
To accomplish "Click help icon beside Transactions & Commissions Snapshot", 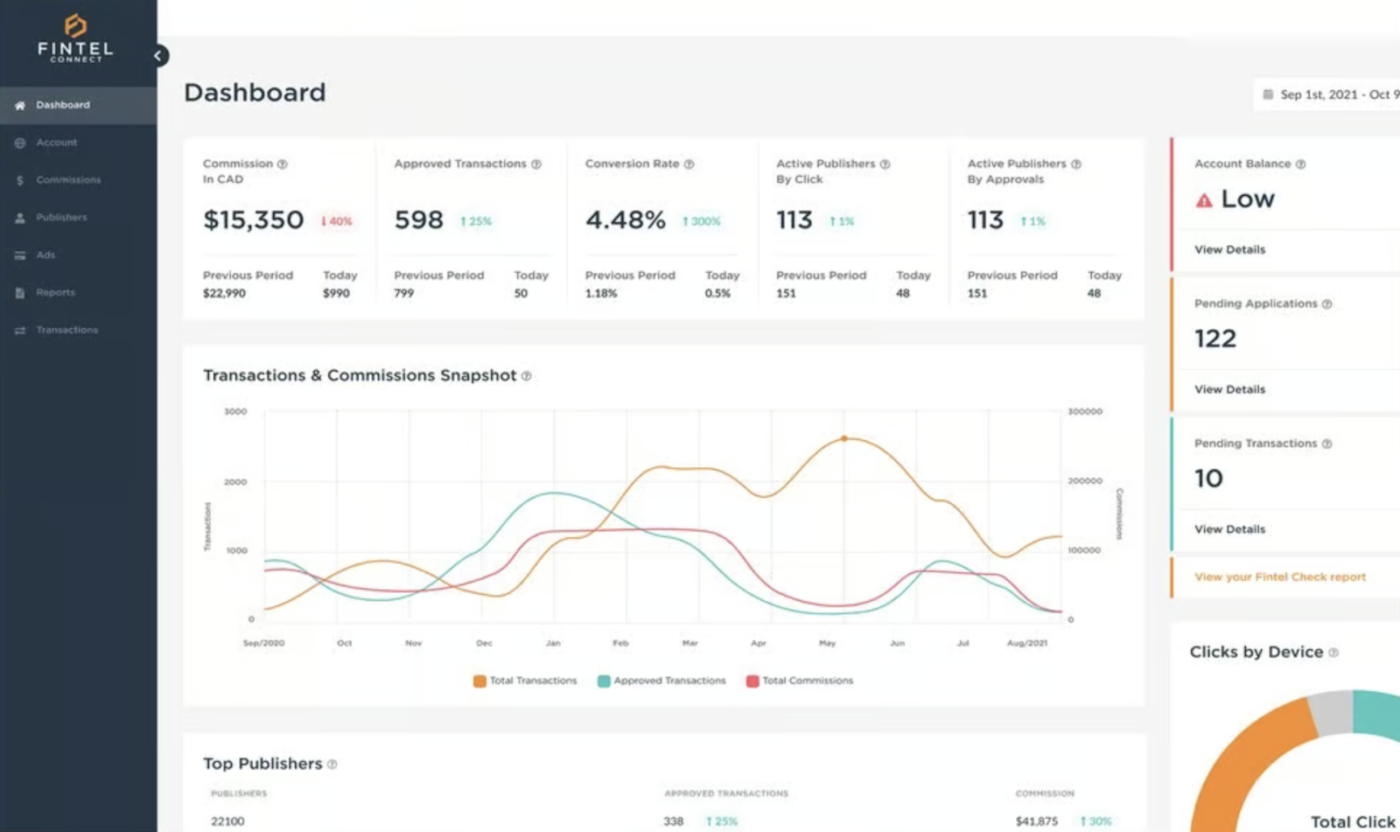I will point(527,376).
